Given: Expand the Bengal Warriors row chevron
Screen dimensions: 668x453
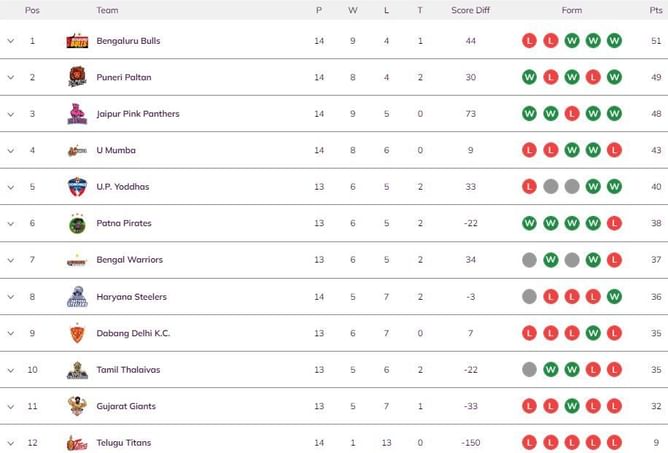Looking at the screenshot, I should (11, 260).
